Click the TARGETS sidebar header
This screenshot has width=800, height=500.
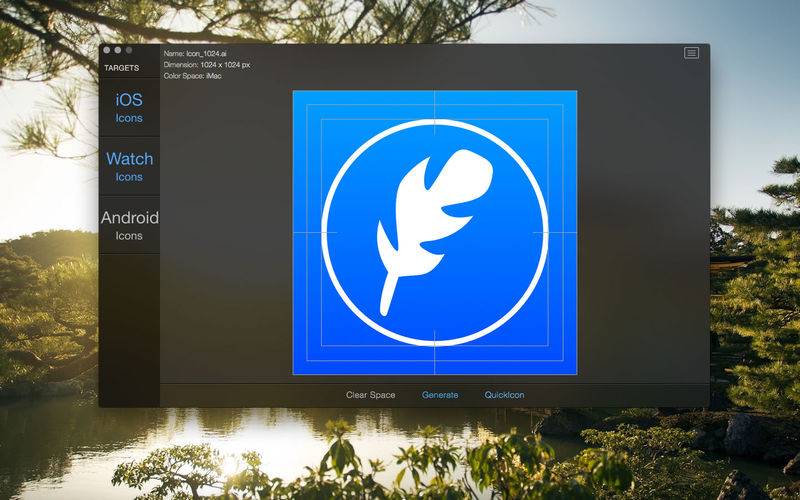click(121, 68)
